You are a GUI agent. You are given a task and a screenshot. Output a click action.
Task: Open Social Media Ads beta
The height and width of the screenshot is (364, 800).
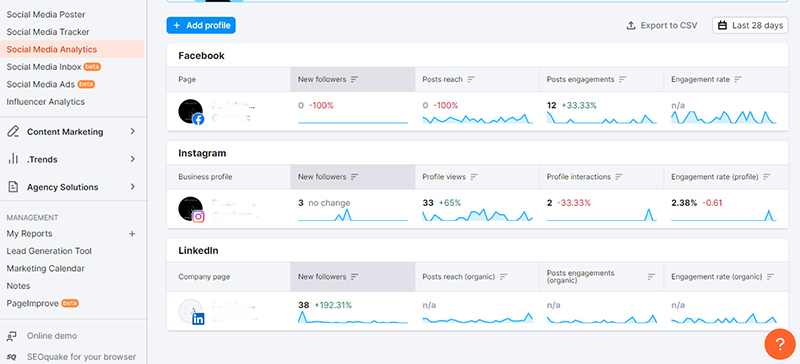click(51, 84)
